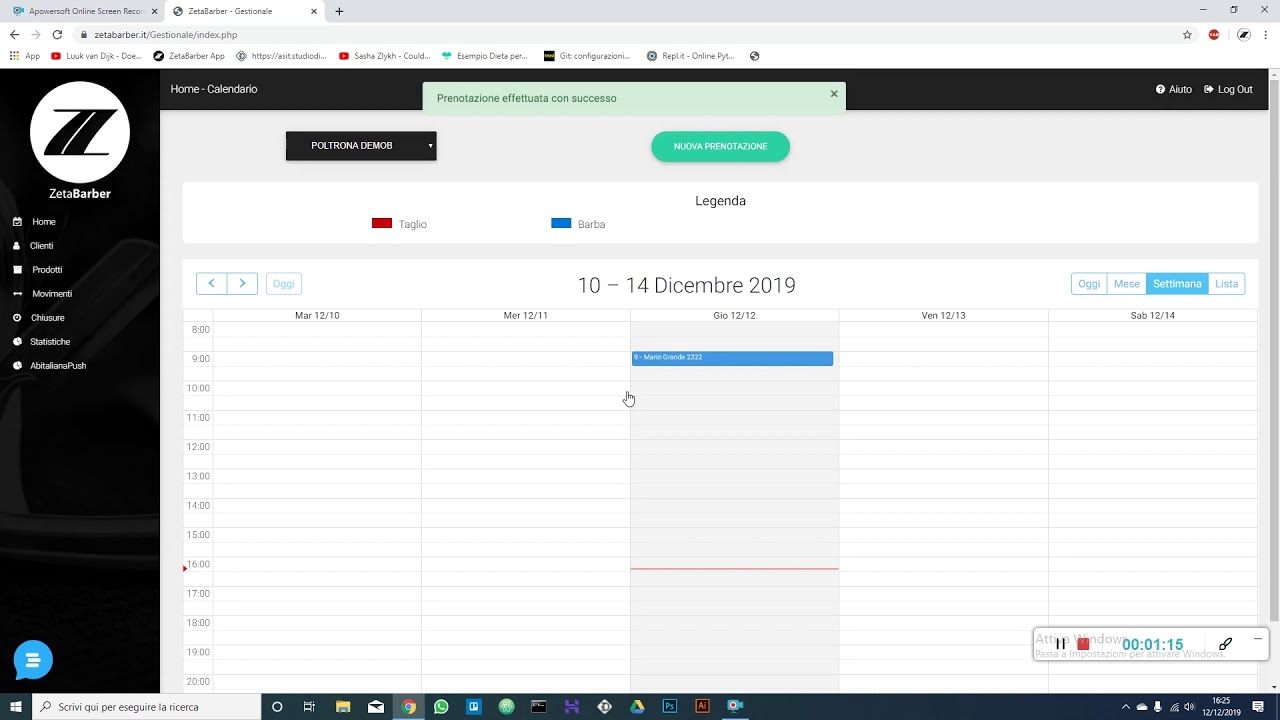The image size is (1280, 720).
Task: Click the Gio 12/12 column header
Action: pyautogui.click(x=734, y=316)
